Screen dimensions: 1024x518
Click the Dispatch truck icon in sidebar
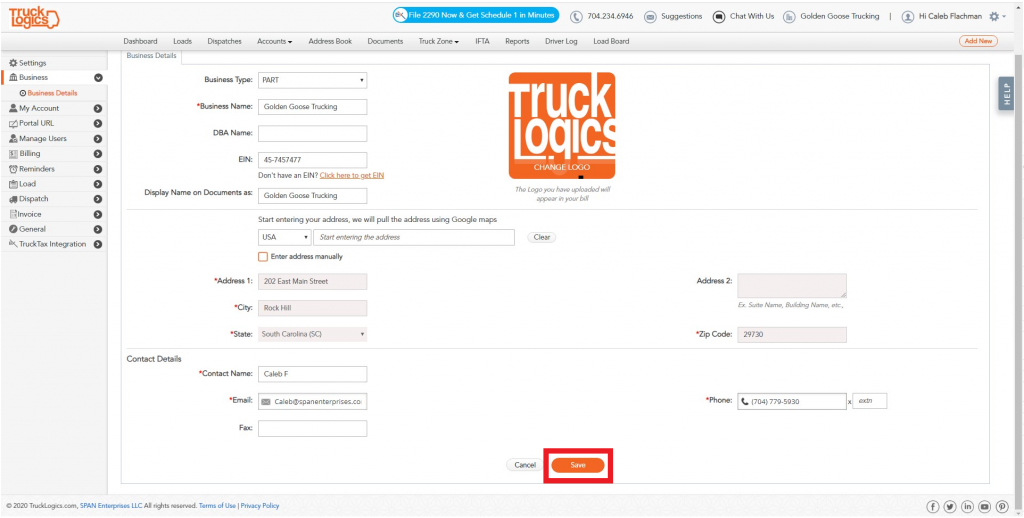(x=13, y=199)
